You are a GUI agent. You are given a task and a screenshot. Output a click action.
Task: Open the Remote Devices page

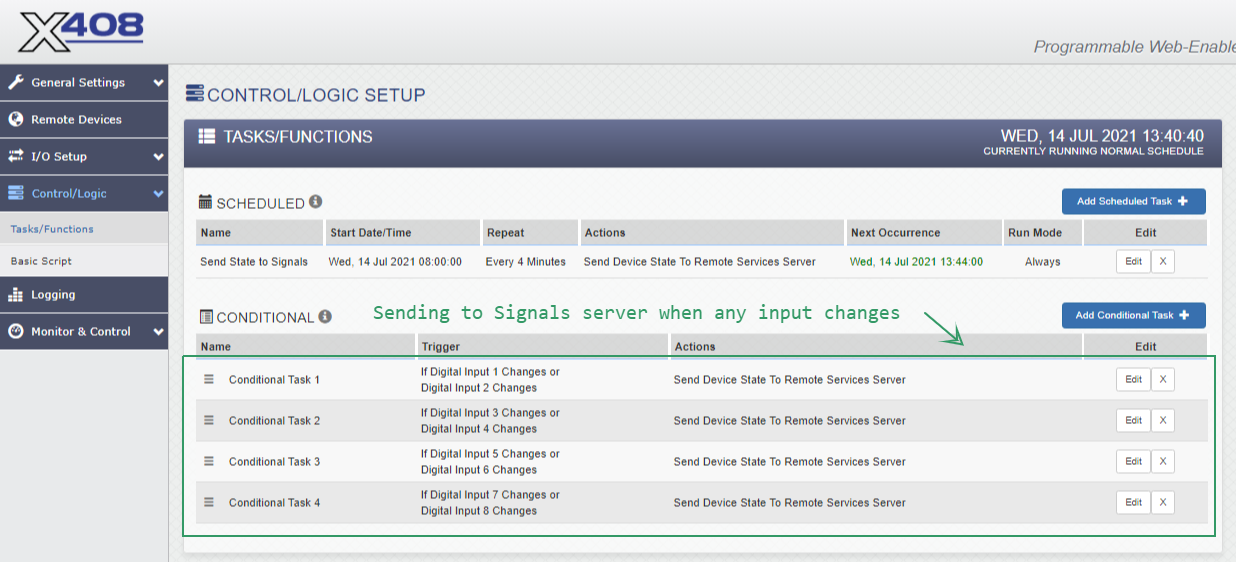click(x=76, y=120)
